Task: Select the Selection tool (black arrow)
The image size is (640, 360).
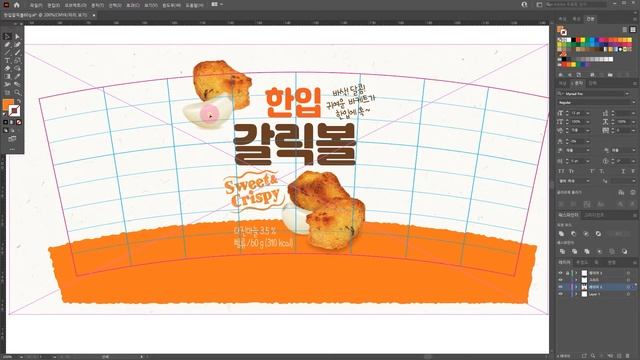Action: tap(7, 37)
